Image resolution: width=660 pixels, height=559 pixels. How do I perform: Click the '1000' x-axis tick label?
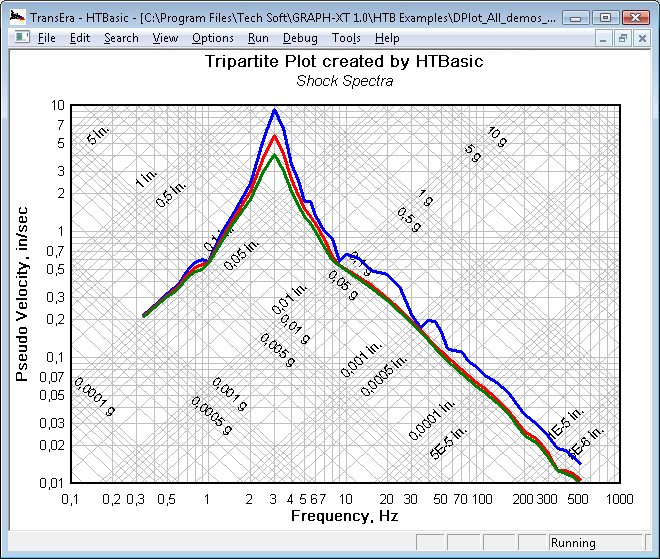click(x=619, y=499)
